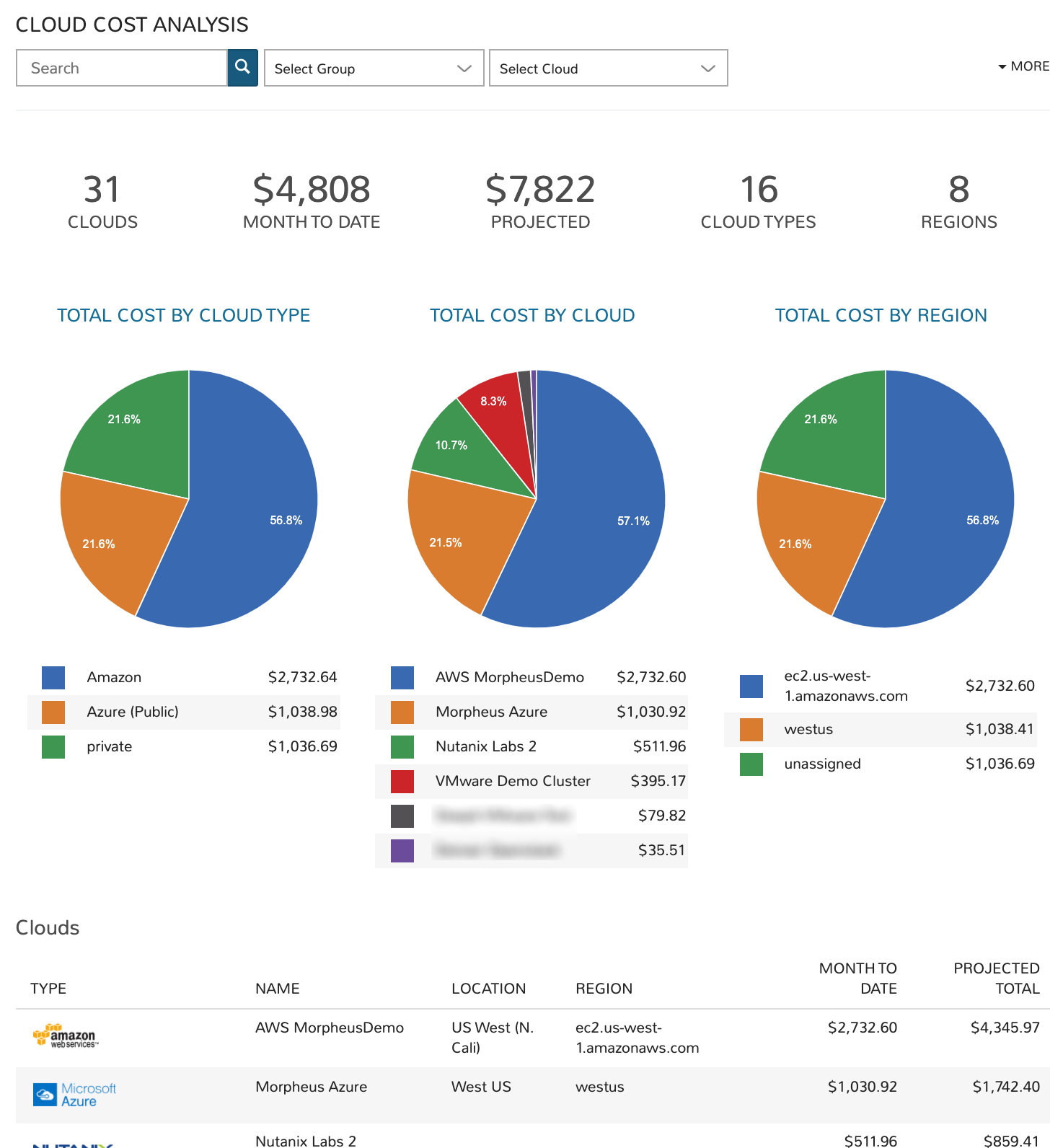The width and height of the screenshot is (1063, 1148).
Task: Open the AWS MorpheusDemo cloud row
Action: [x=329, y=1028]
